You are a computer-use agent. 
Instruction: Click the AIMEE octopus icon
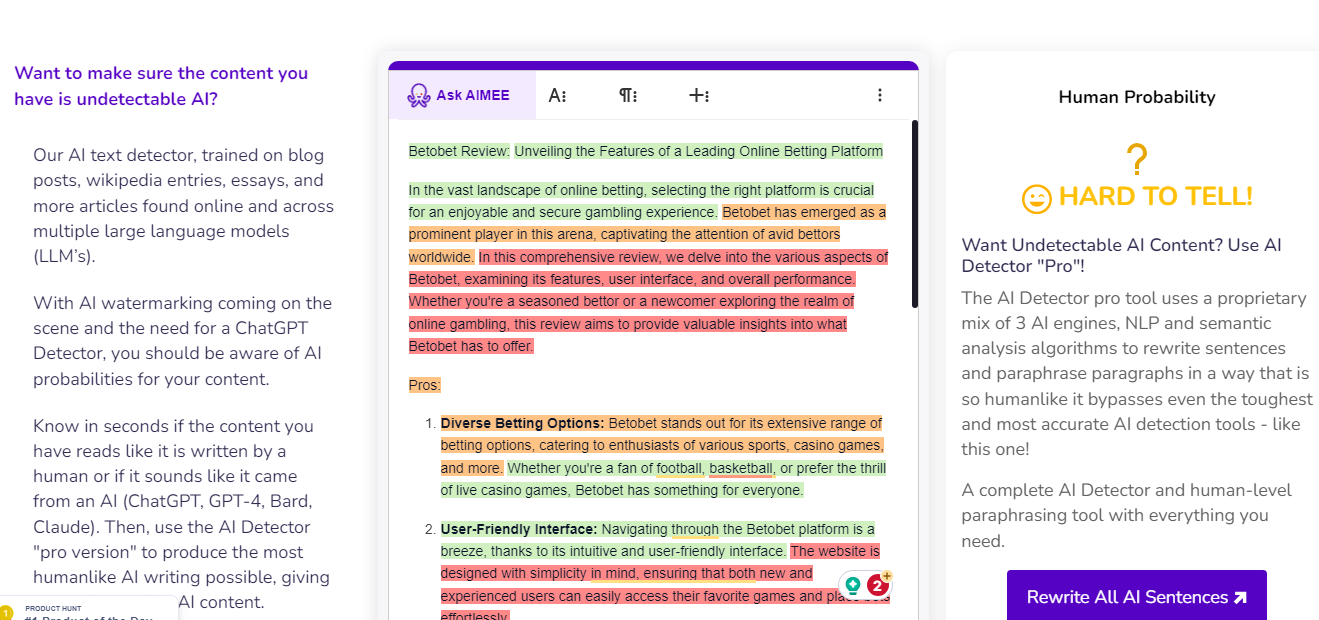click(x=418, y=95)
